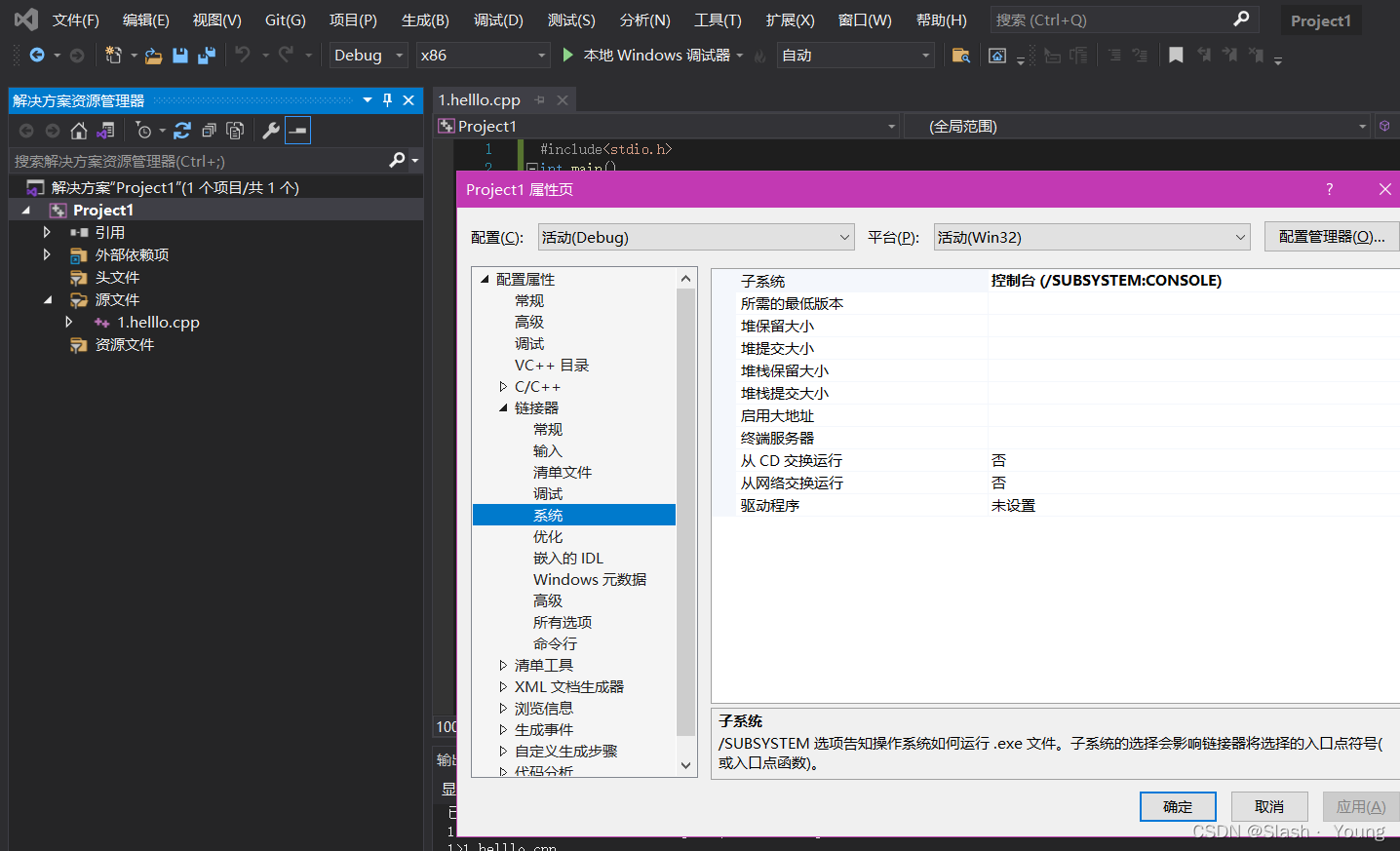Select 命令行 under 链接器

pos(556,644)
